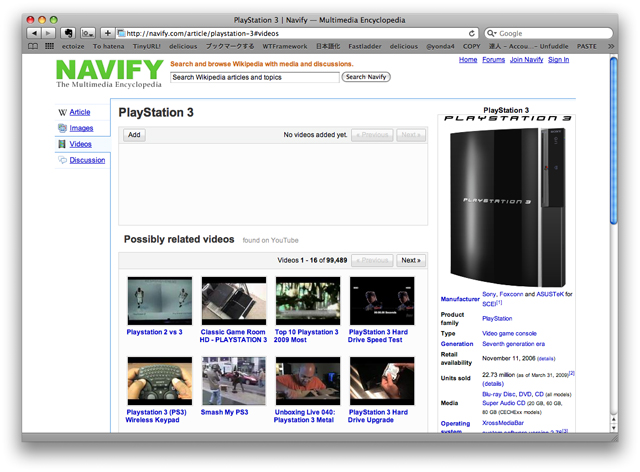Image resolution: width=640 pixels, height=472 pixels.
Task: Click the PASTE bookmark
Action: 587,47
